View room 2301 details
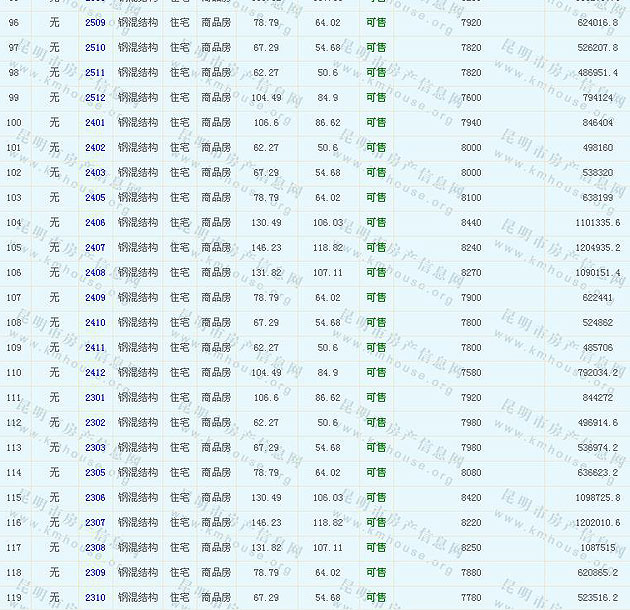This screenshot has width=630, height=610. (95, 397)
